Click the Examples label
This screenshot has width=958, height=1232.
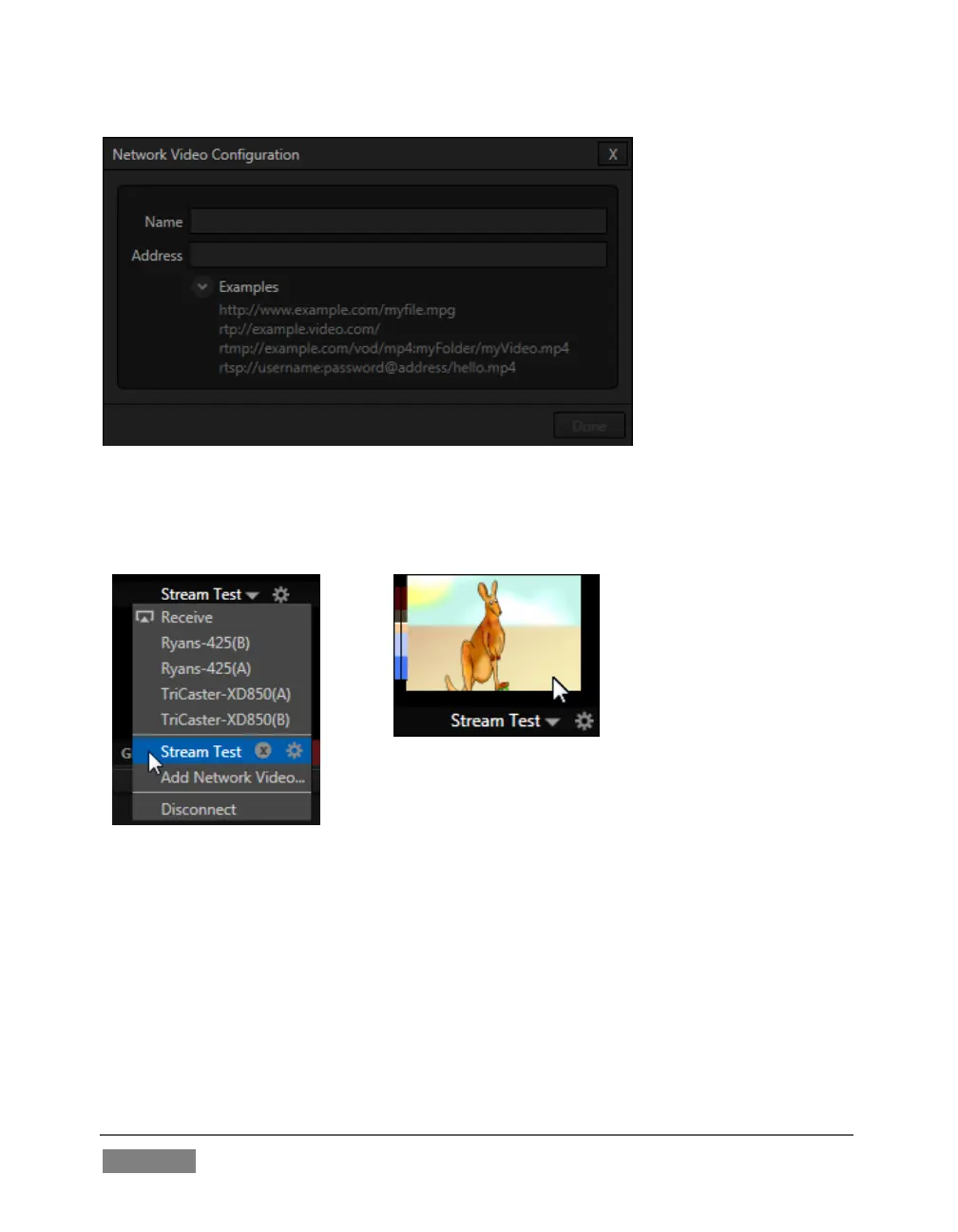pos(248,286)
